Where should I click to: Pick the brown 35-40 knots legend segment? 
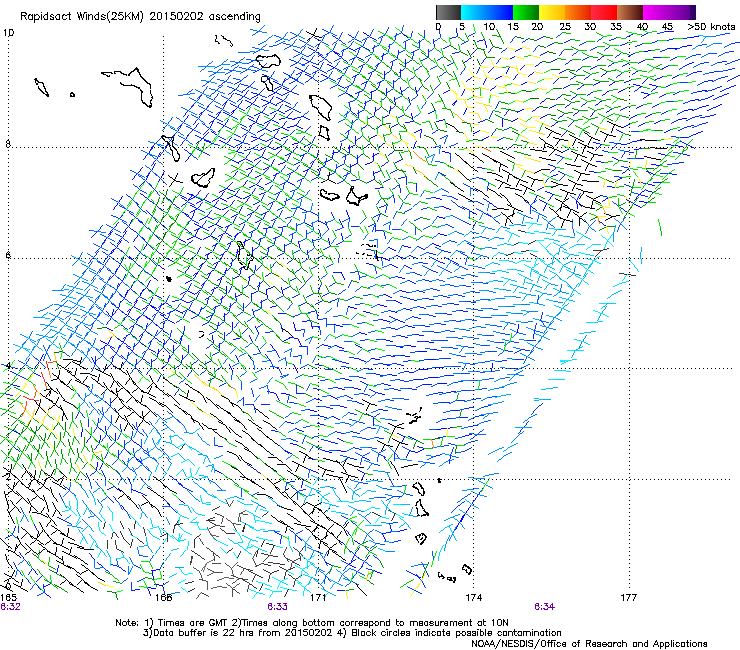pos(630,12)
